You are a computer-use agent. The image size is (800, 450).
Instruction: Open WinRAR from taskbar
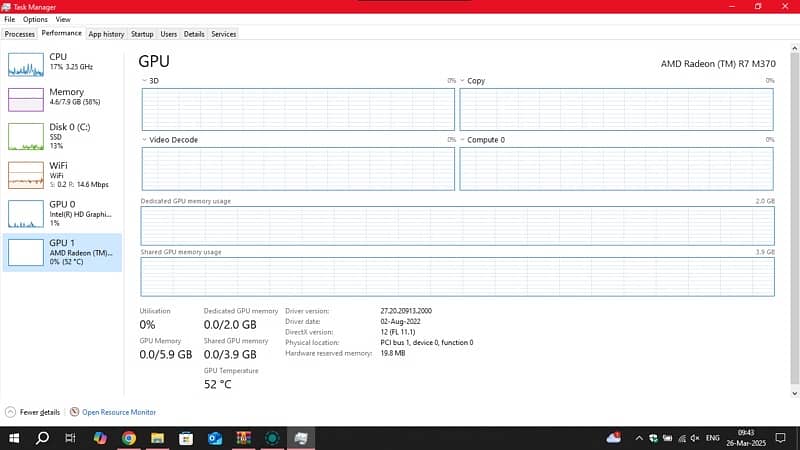[243, 438]
